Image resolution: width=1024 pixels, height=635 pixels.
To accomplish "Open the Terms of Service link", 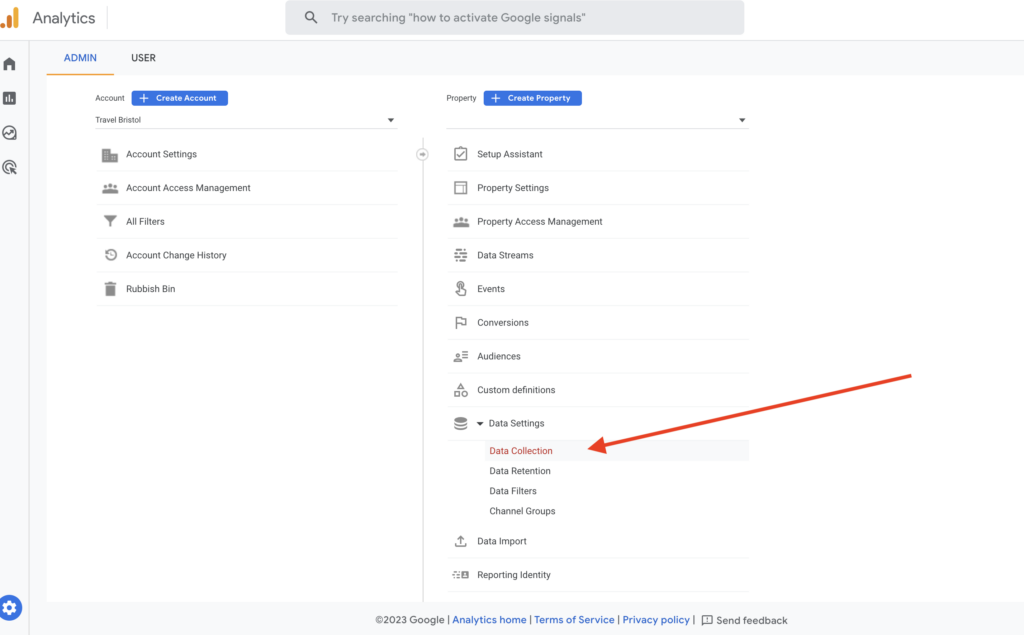I will [x=574, y=620].
